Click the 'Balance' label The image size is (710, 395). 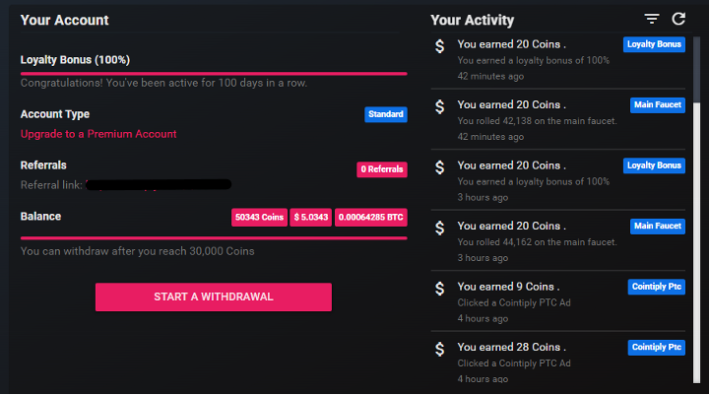click(x=41, y=217)
